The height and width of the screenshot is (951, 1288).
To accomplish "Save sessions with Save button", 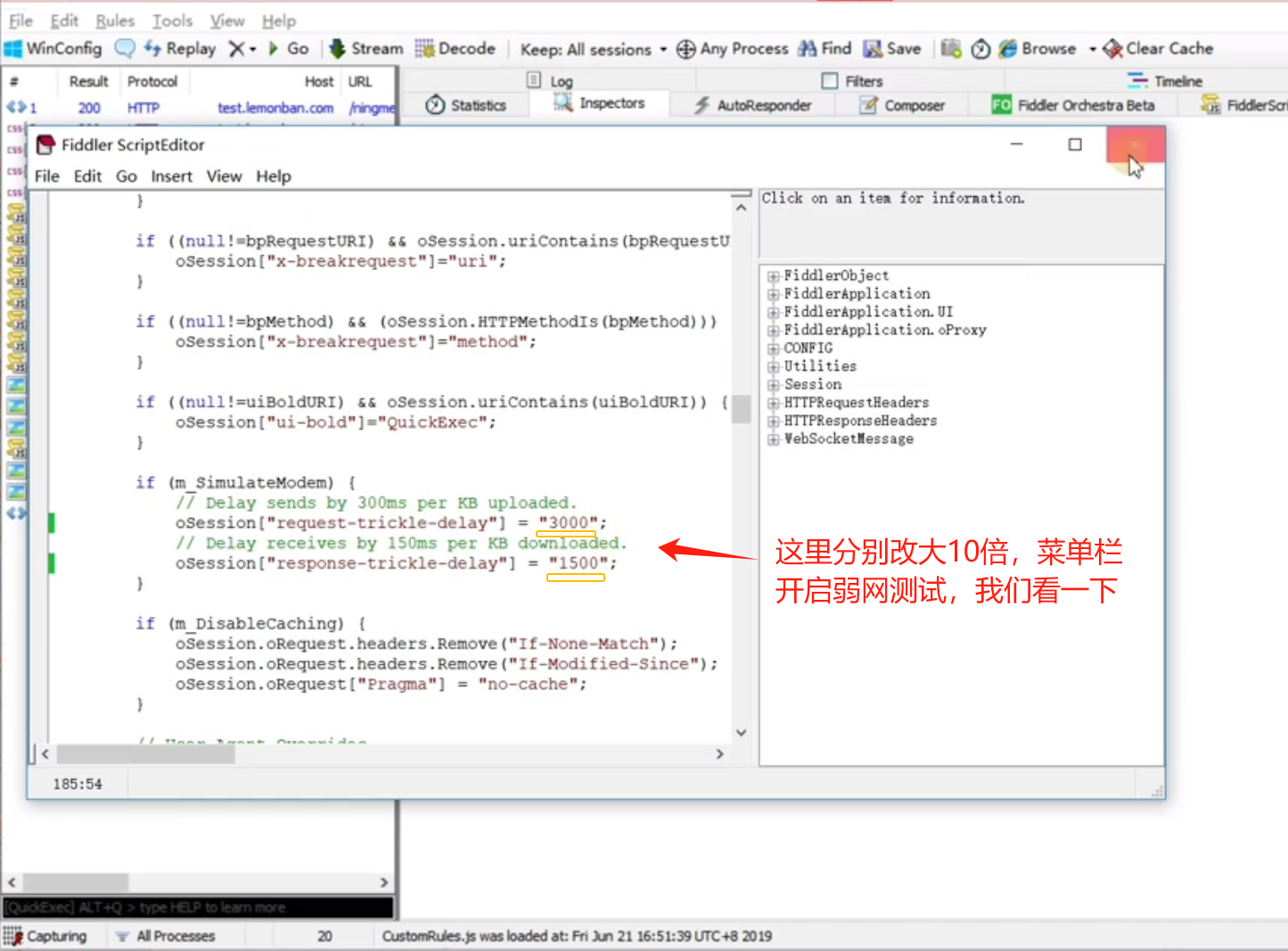I will pos(892,48).
